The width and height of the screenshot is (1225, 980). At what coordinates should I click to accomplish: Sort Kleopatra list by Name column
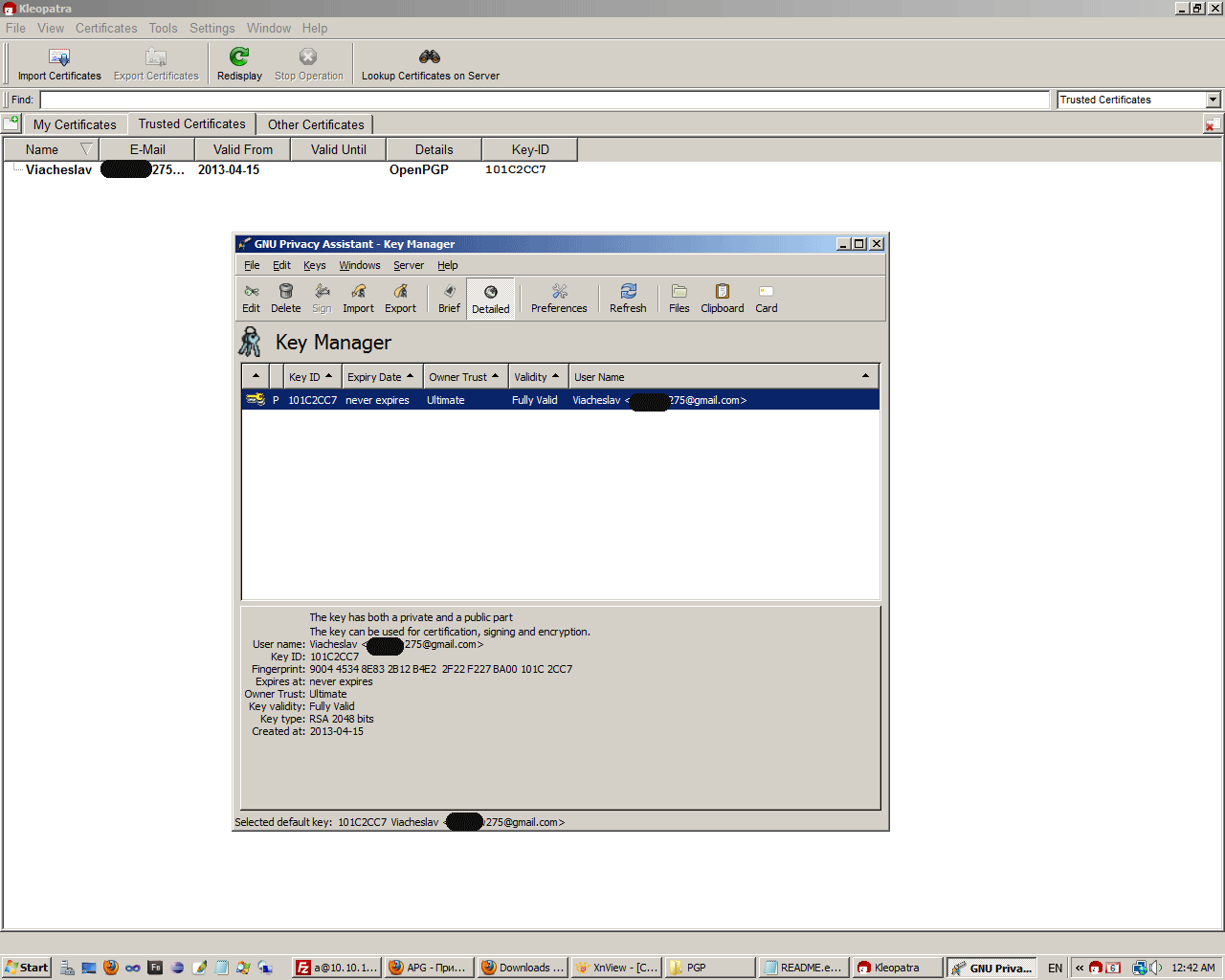click(x=52, y=149)
